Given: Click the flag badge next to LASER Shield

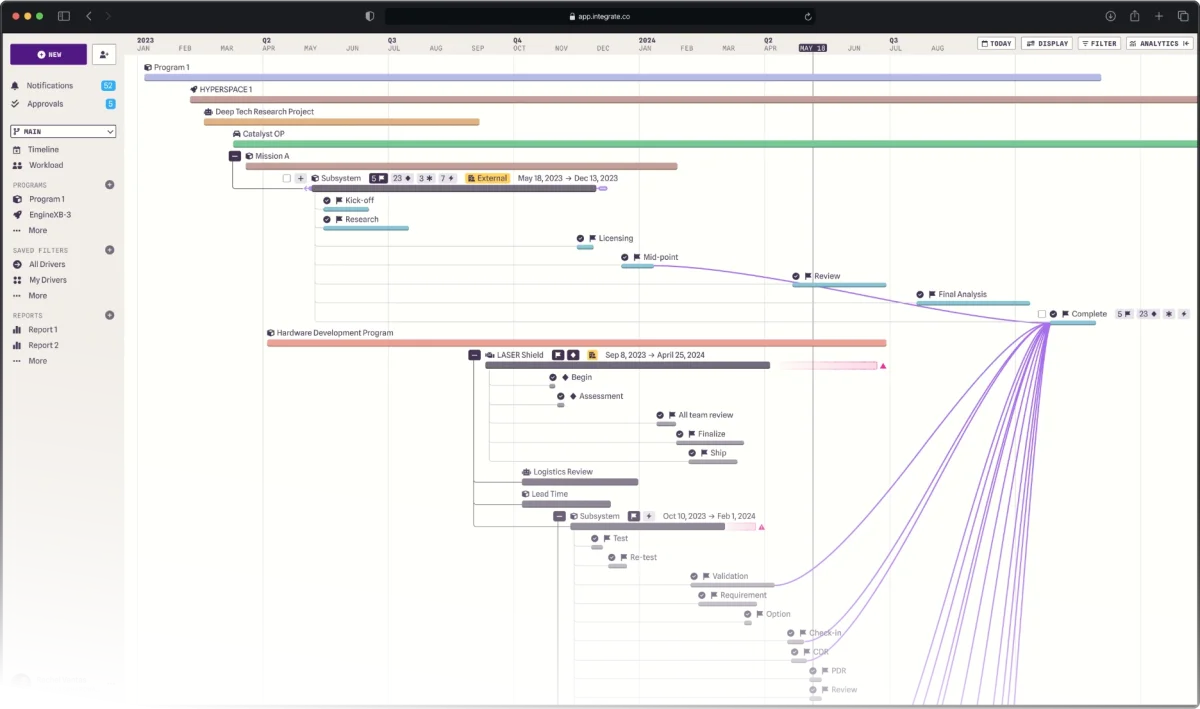Looking at the screenshot, I should coord(558,355).
